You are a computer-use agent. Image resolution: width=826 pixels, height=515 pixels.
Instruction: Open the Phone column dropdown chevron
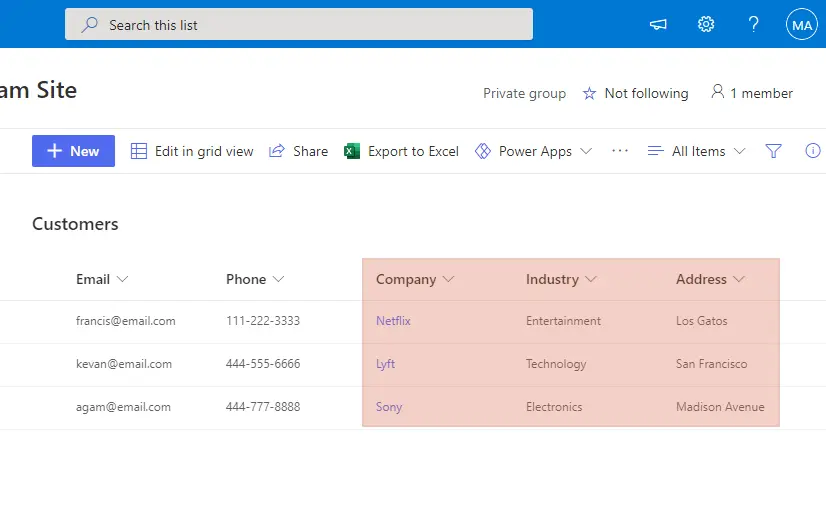tap(278, 279)
